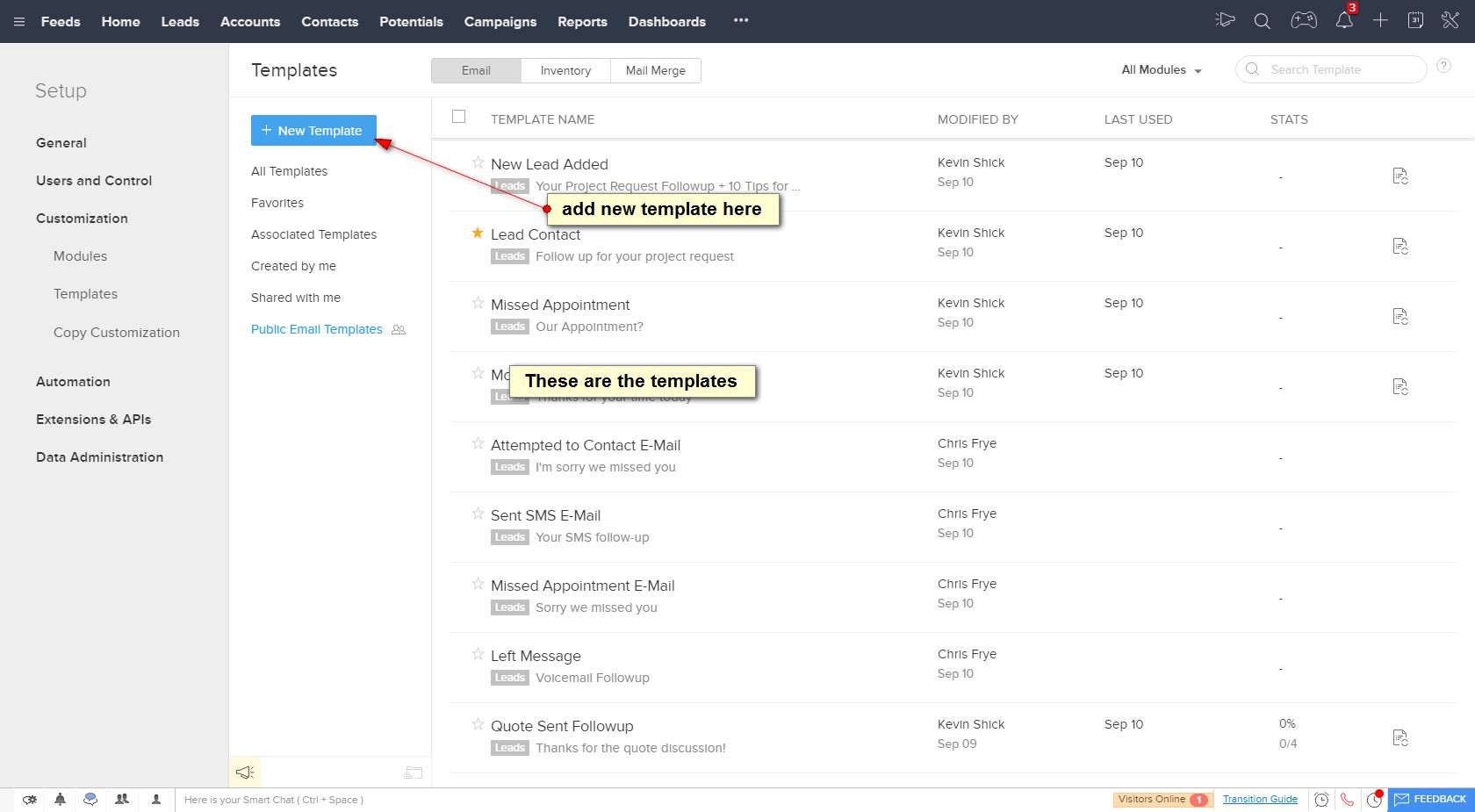This screenshot has width=1475, height=812.
Task: Open the notifications bell icon
Action: point(1344,21)
